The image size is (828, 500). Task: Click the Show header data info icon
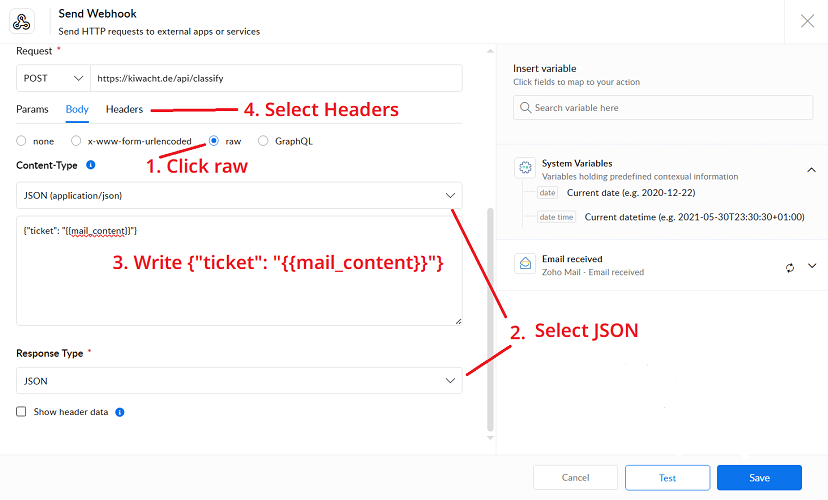coord(120,412)
